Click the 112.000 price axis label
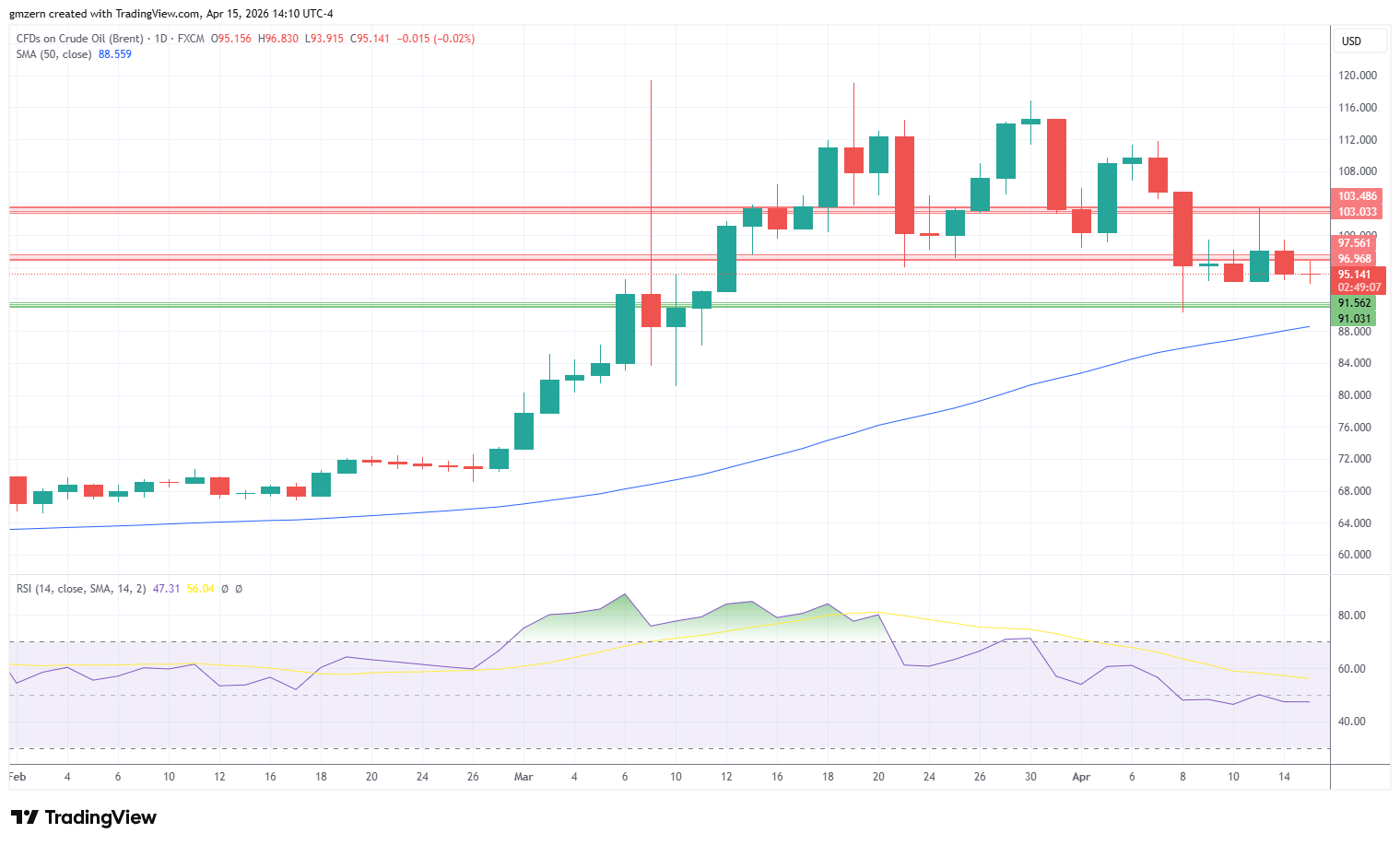 pyautogui.click(x=1358, y=140)
